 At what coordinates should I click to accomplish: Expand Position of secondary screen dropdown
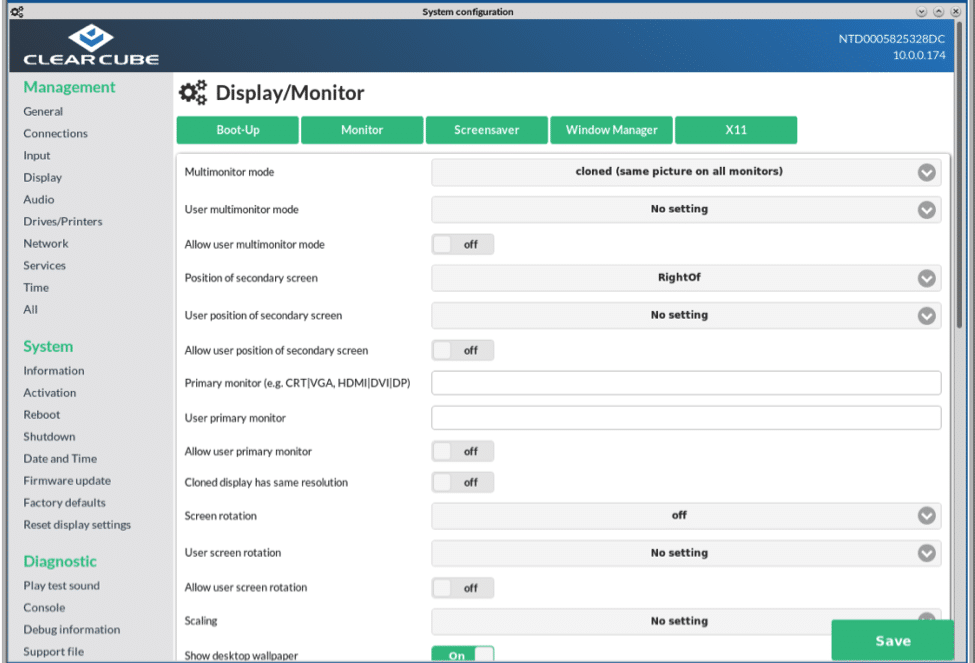click(686, 278)
